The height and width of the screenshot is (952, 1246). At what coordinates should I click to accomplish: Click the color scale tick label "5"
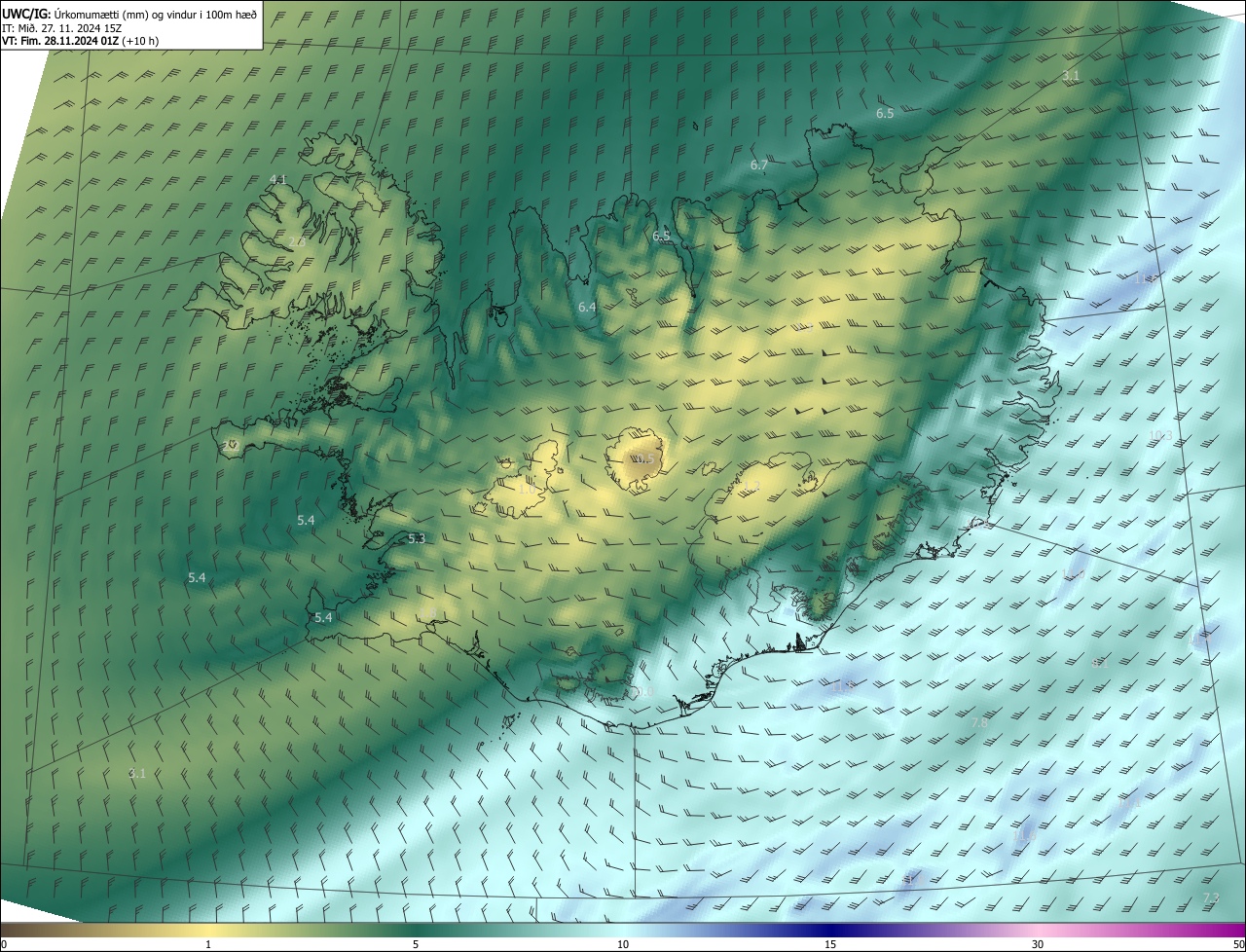pyautogui.click(x=416, y=944)
